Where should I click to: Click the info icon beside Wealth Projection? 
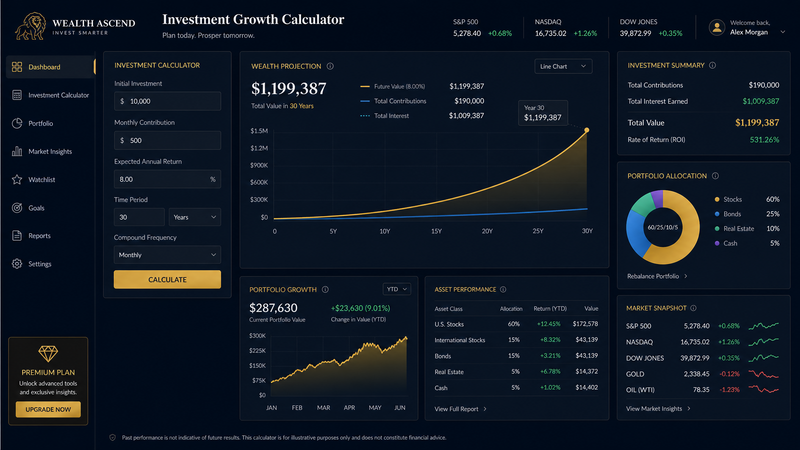(330, 66)
